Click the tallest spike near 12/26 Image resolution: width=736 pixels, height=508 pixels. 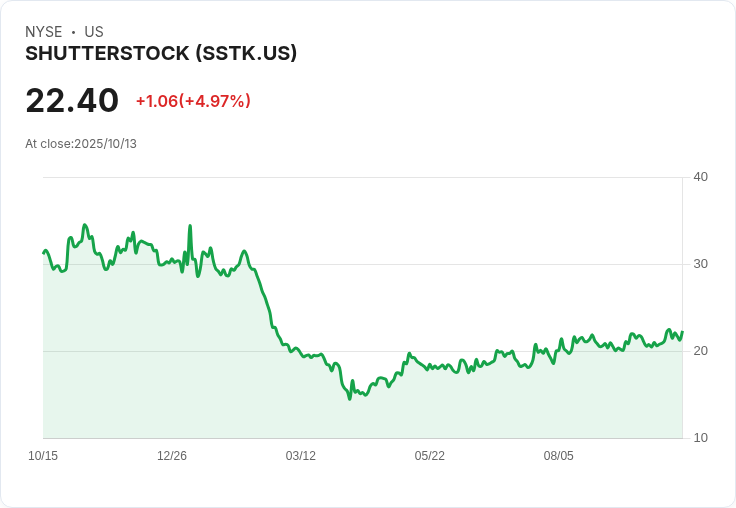pos(190,227)
